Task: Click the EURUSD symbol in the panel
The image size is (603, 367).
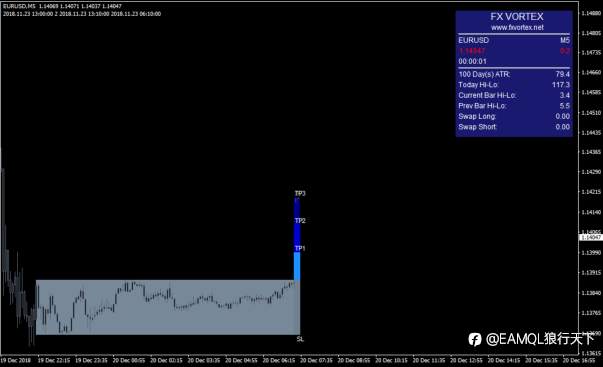Action: tap(473, 40)
